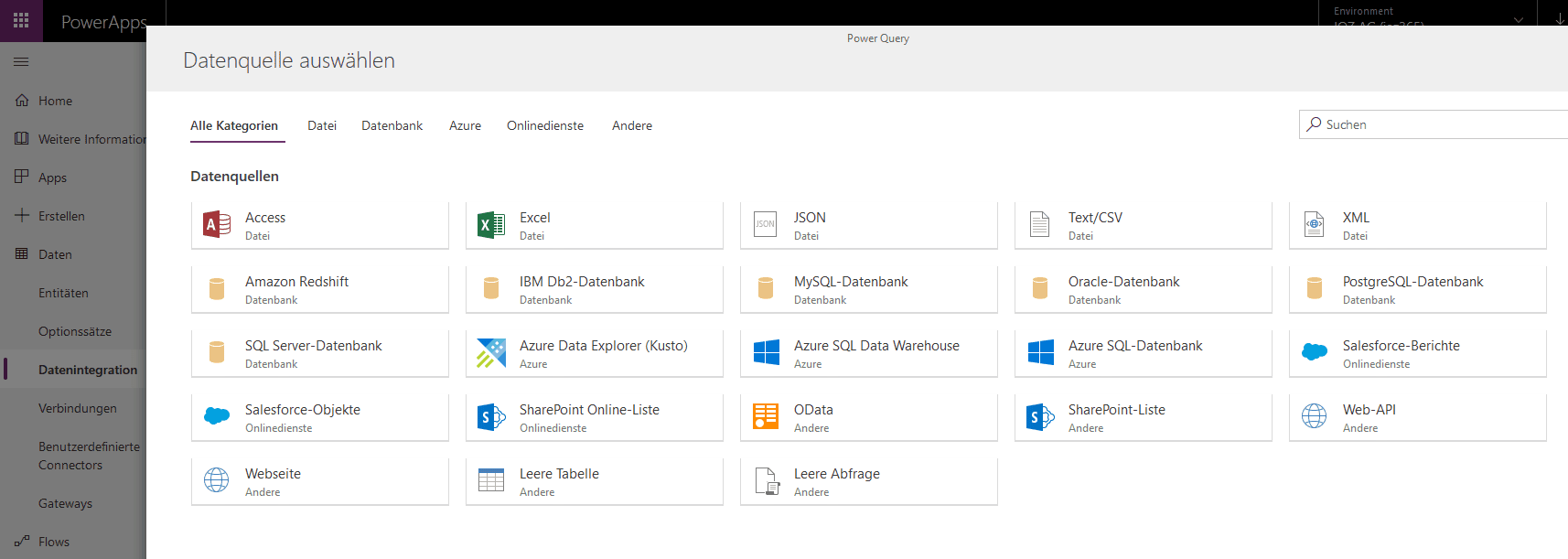Pick the Leere Abfrage option

coord(868,481)
